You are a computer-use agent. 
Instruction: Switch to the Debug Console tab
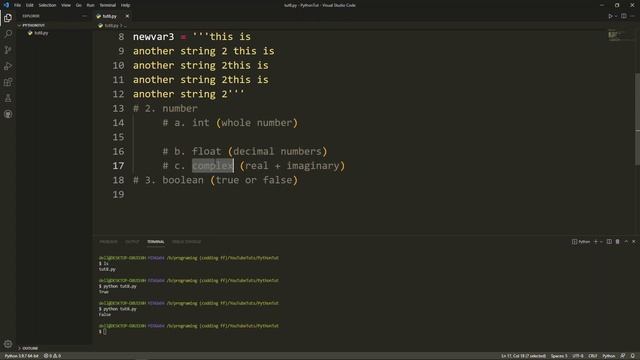coord(187,242)
